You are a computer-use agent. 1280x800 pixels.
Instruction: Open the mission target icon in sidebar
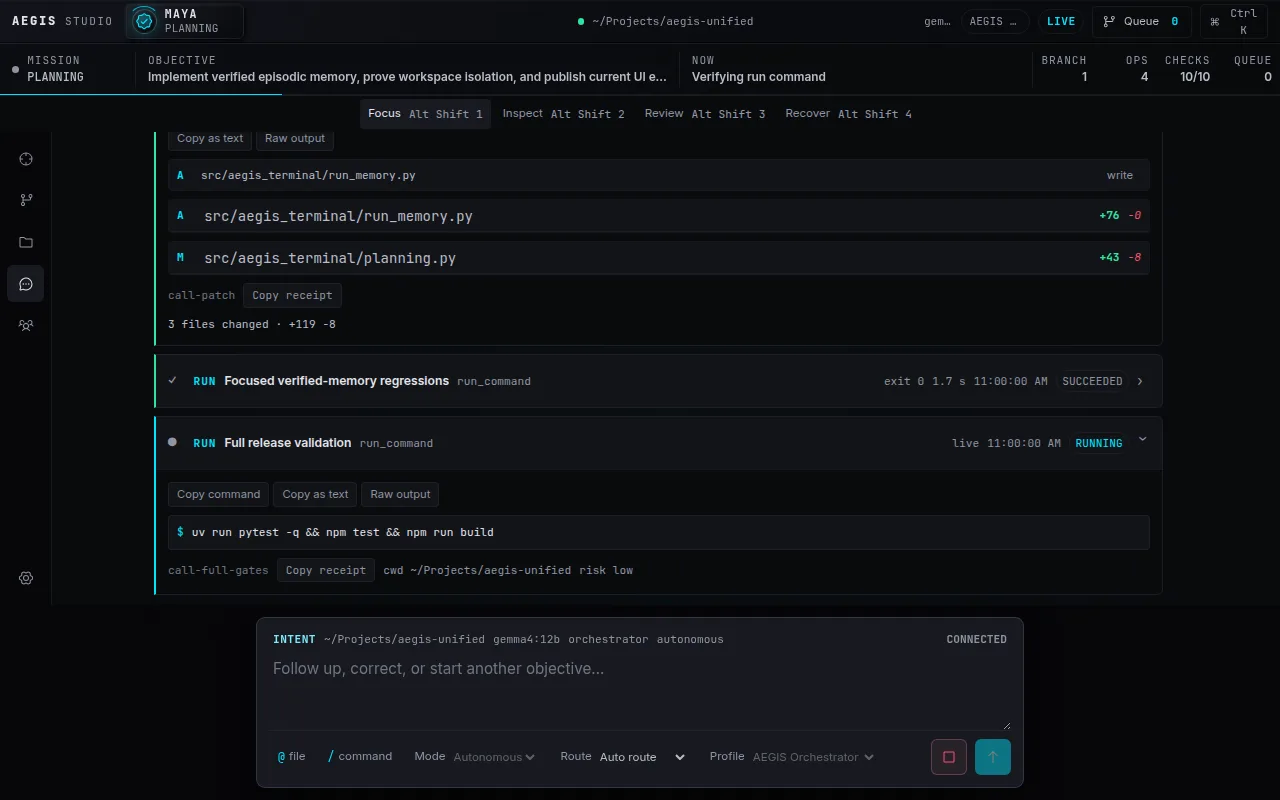click(26, 159)
